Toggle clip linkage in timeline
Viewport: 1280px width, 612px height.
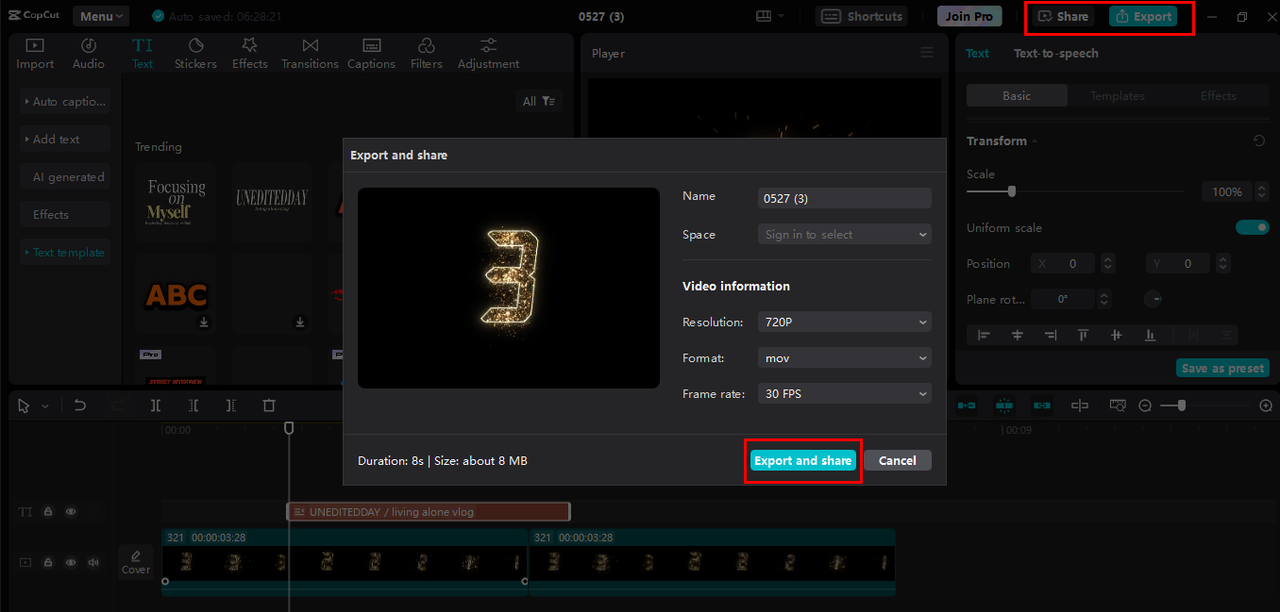[x=1042, y=405]
